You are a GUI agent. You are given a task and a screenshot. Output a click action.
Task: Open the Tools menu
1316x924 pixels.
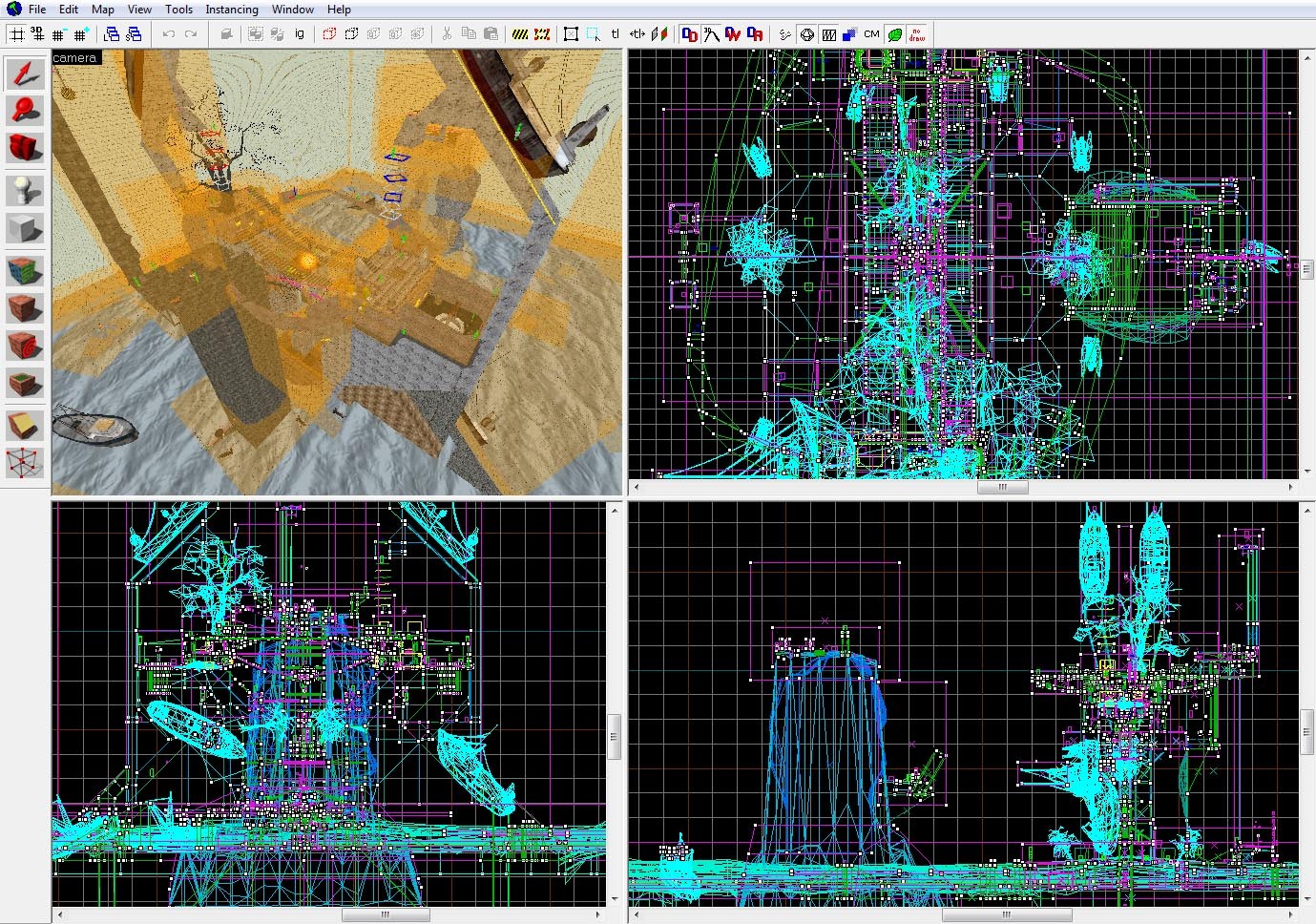178,10
